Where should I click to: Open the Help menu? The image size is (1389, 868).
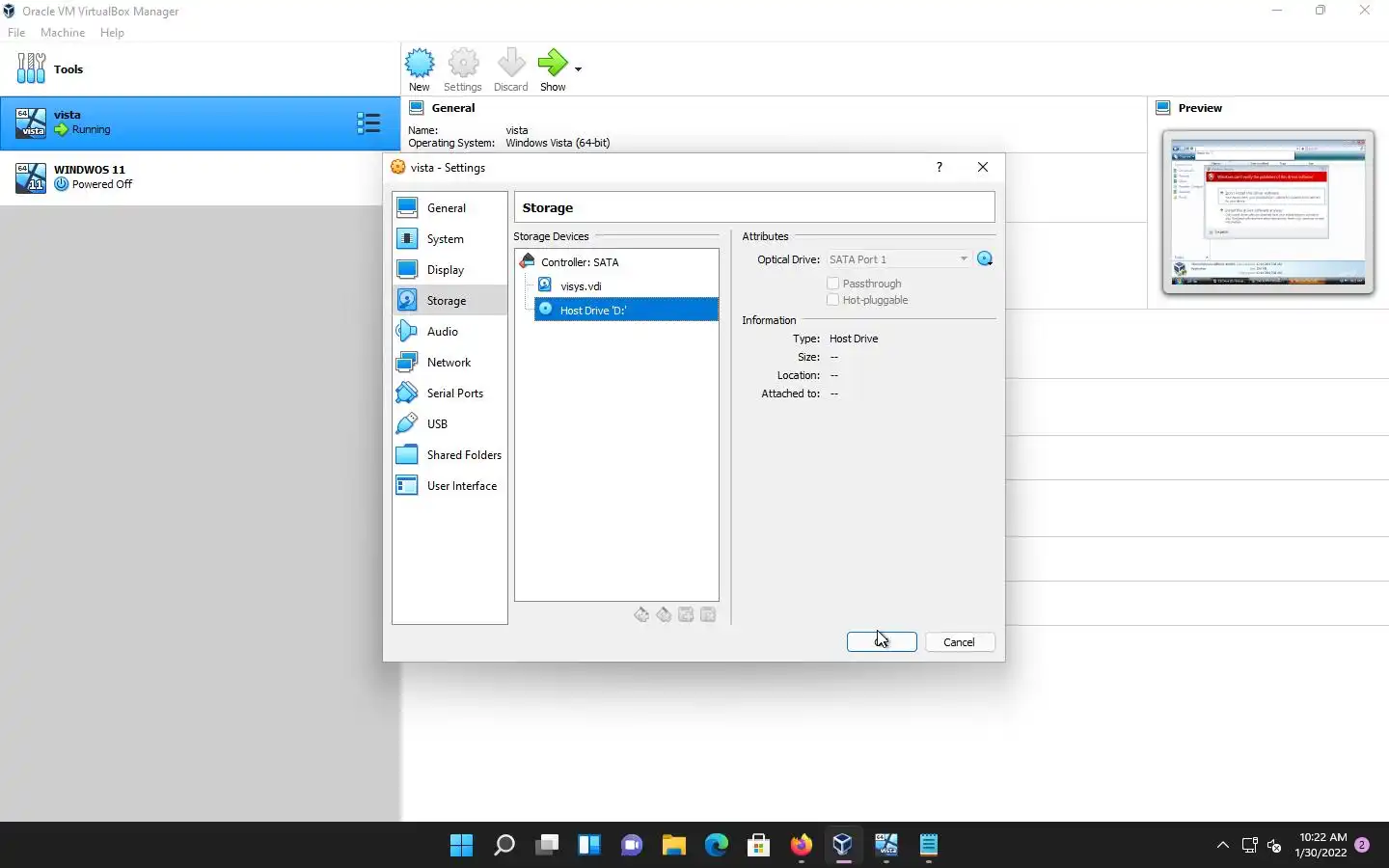click(x=112, y=32)
